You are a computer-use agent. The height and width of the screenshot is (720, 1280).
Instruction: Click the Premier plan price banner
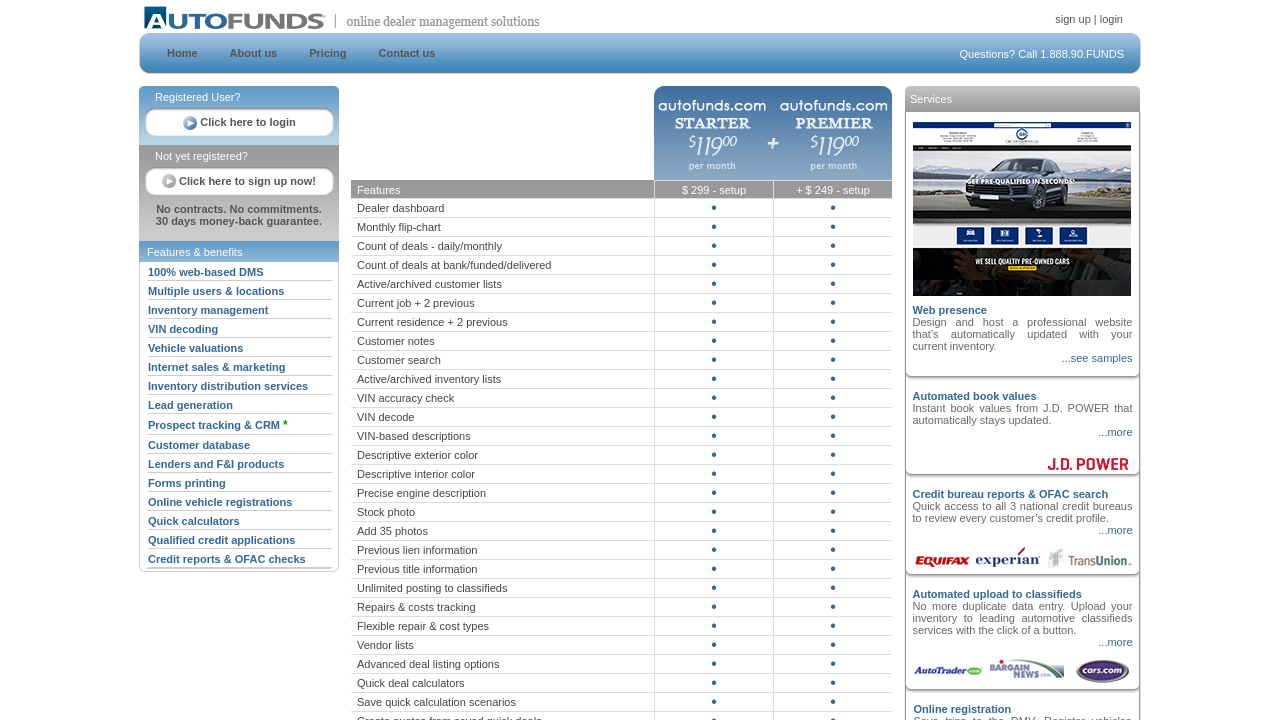834,133
